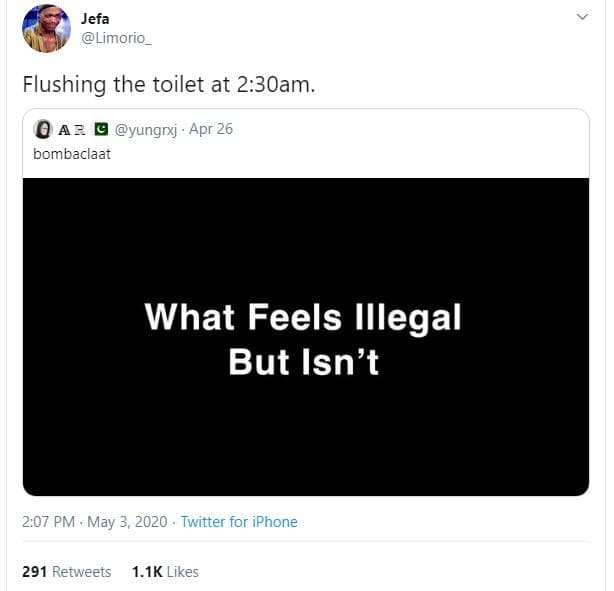The width and height of the screenshot is (614, 591).
Task: Click the 2:07 PM tweet time
Action: tap(49, 522)
